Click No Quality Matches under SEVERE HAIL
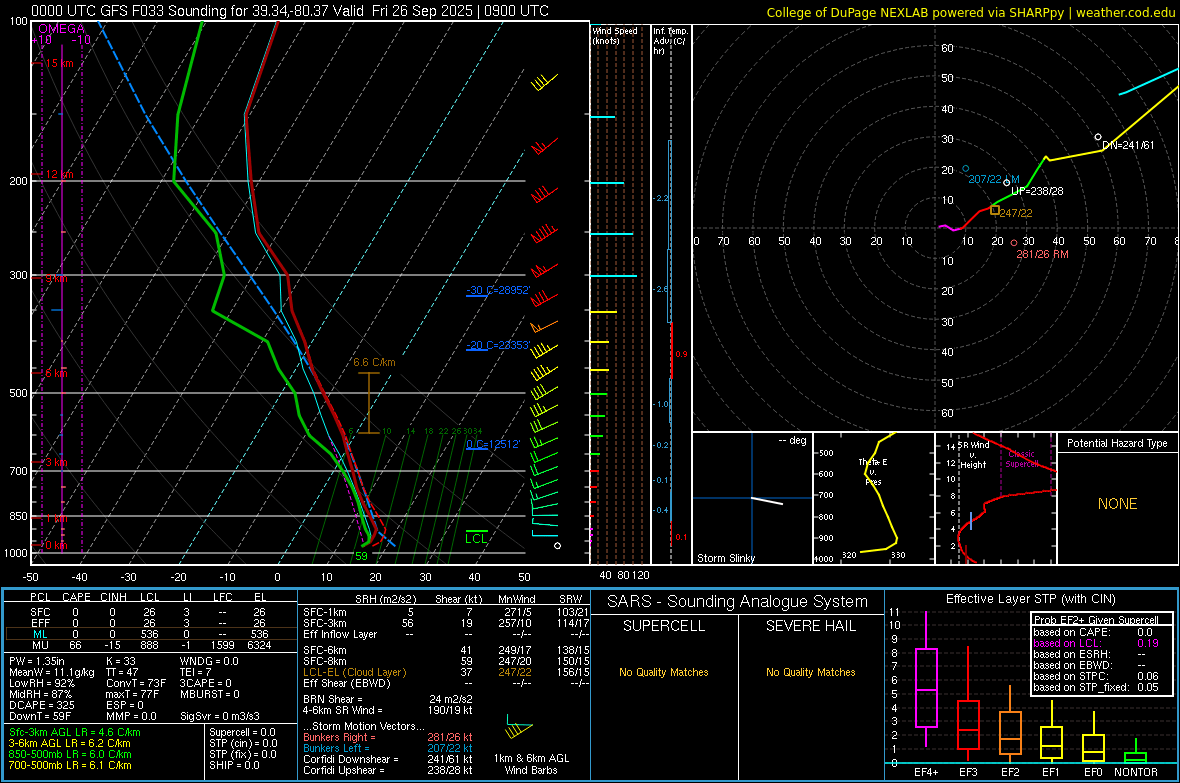The width and height of the screenshot is (1180, 783). (810, 672)
